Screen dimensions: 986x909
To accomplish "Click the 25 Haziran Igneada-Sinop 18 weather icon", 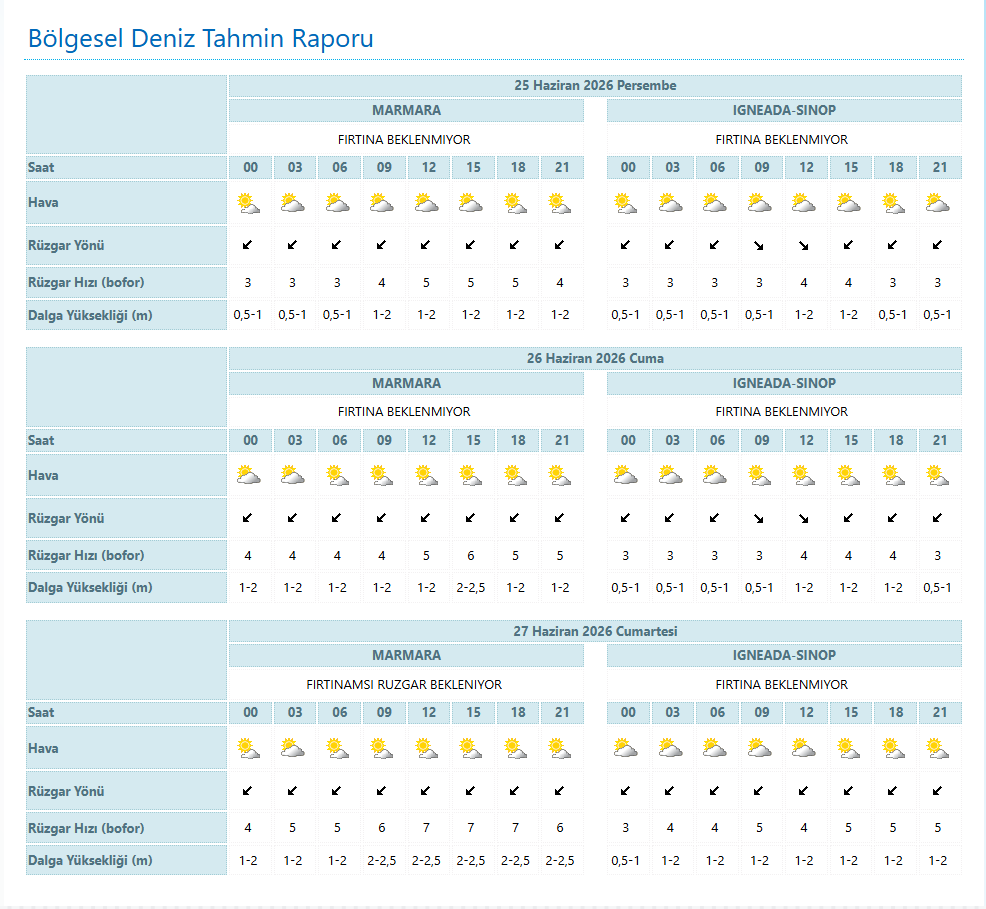I will pos(893,204).
